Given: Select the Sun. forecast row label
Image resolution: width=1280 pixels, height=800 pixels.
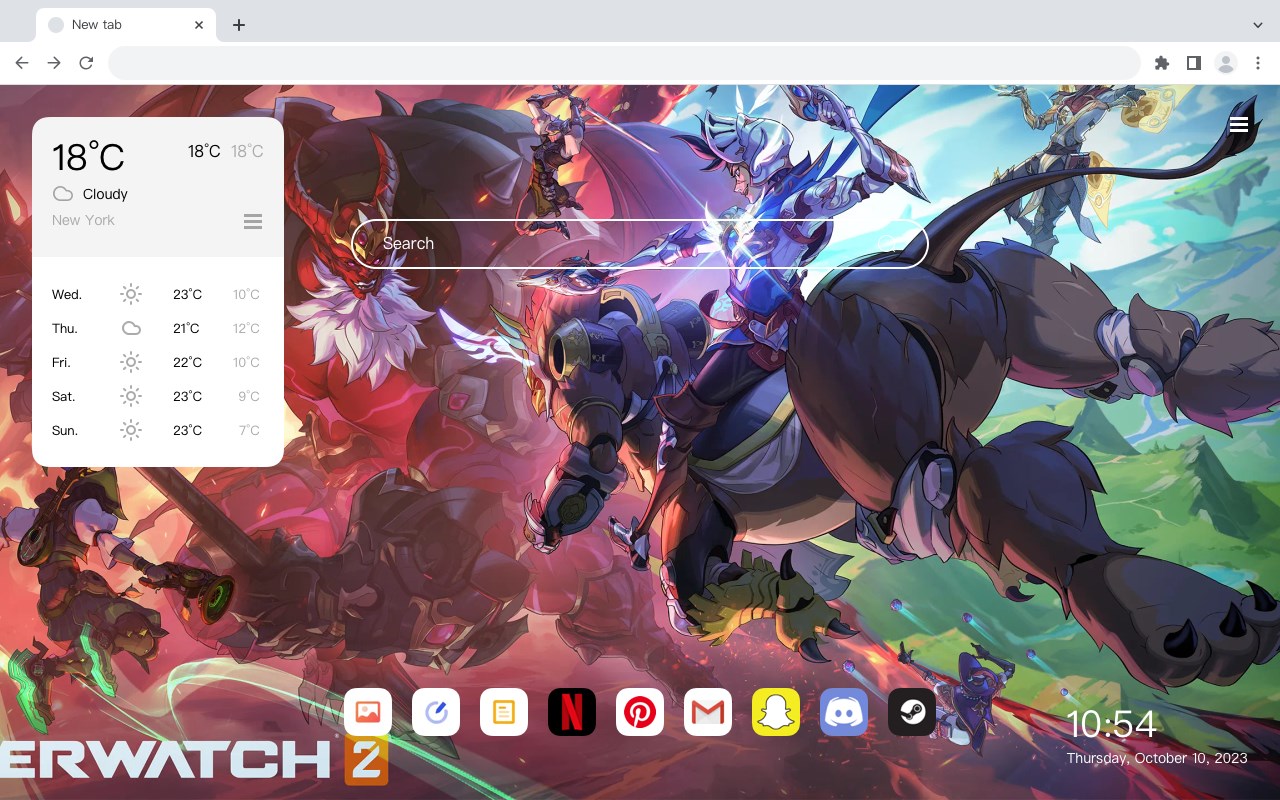Looking at the screenshot, I should [65, 430].
